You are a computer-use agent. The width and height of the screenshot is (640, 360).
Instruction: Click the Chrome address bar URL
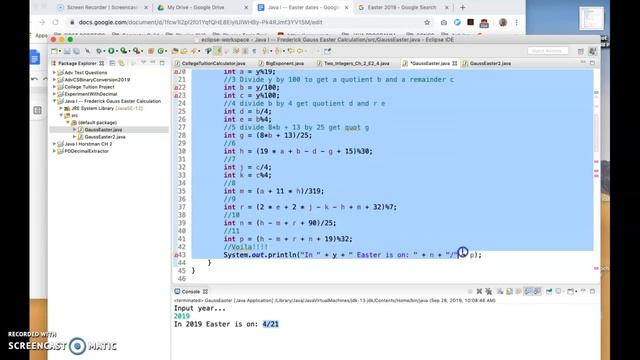click(200, 22)
